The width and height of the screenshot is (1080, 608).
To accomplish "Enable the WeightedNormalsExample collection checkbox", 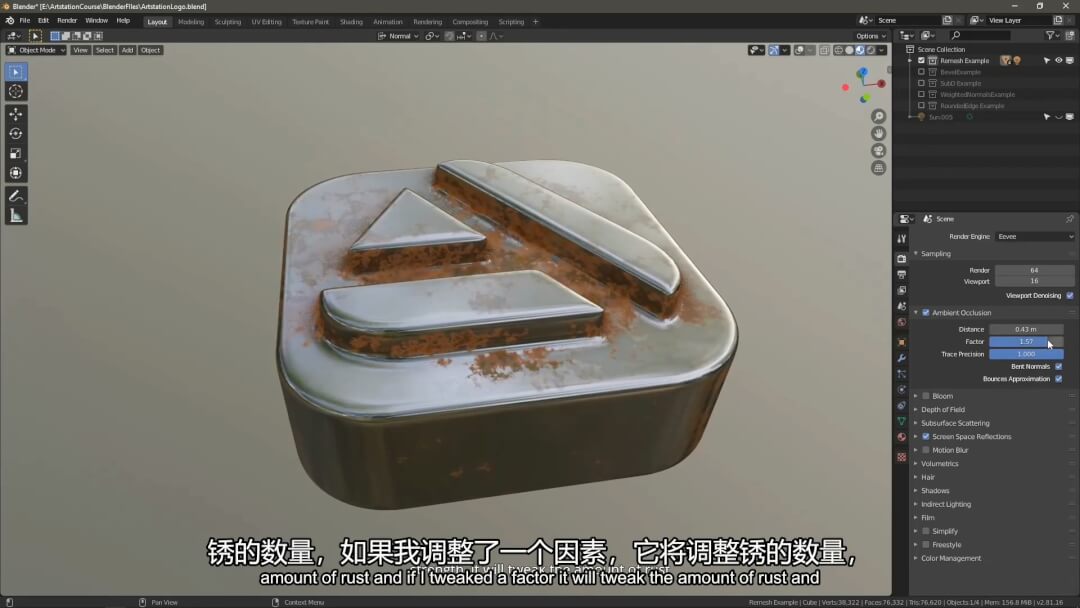I will 921,94.
